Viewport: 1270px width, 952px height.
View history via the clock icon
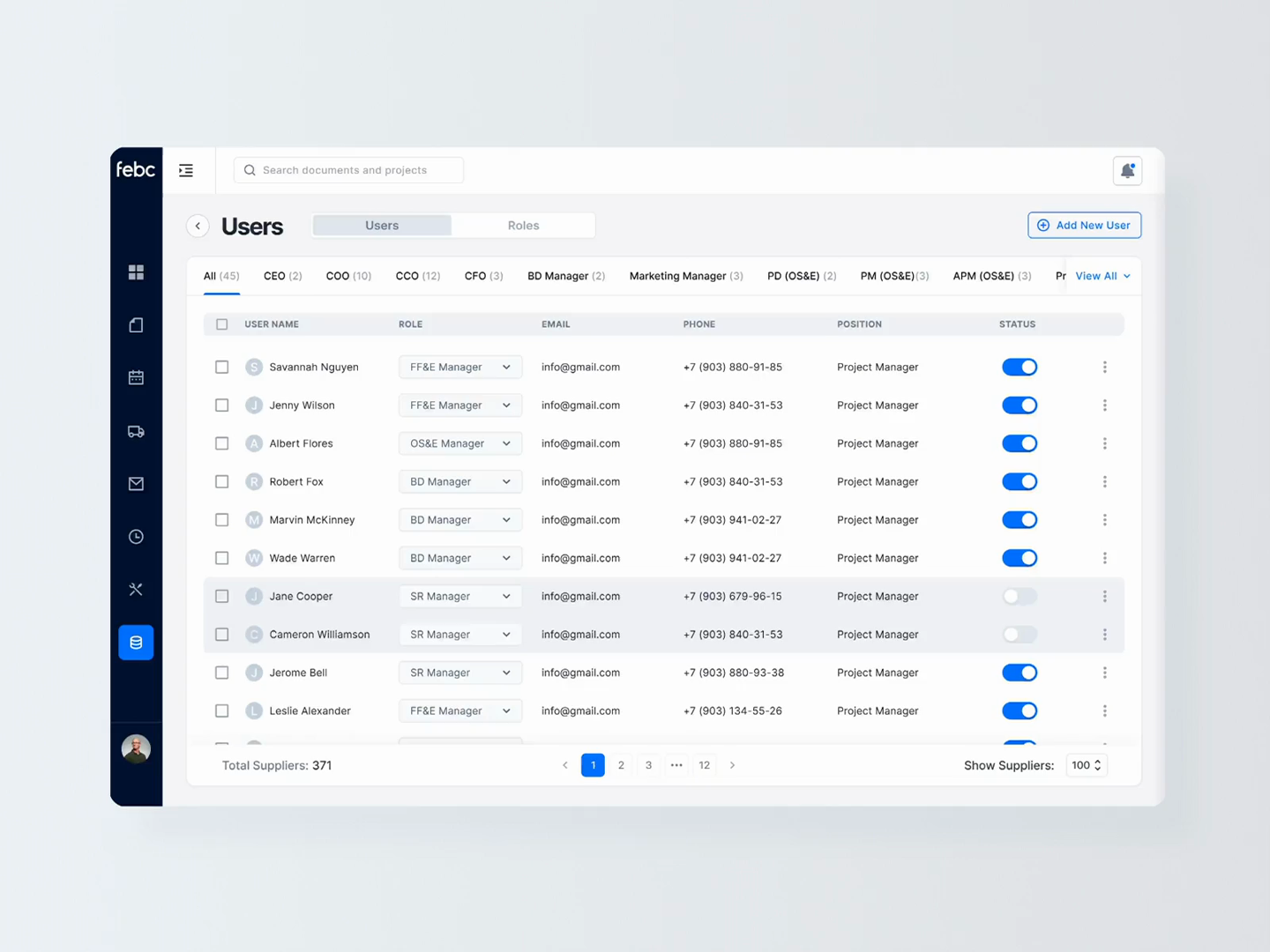[136, 536]
